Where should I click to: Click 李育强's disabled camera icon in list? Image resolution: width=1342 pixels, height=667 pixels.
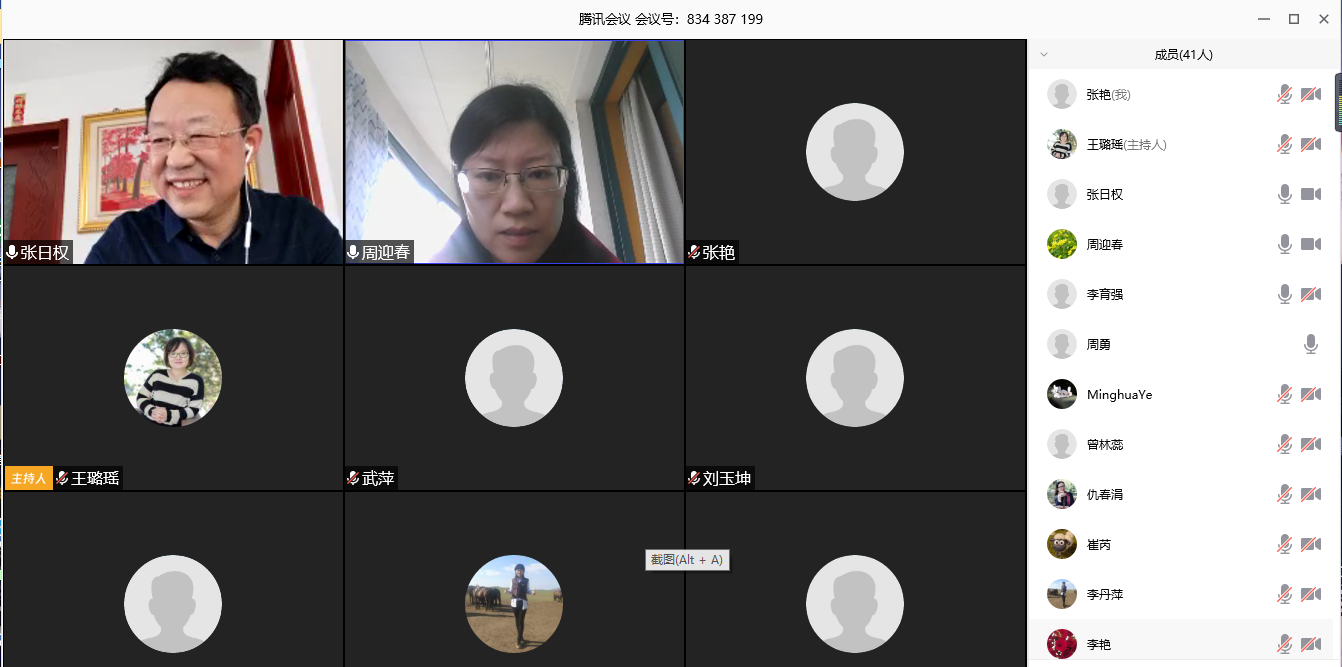pyautogui.click(x=1310, y=295)
